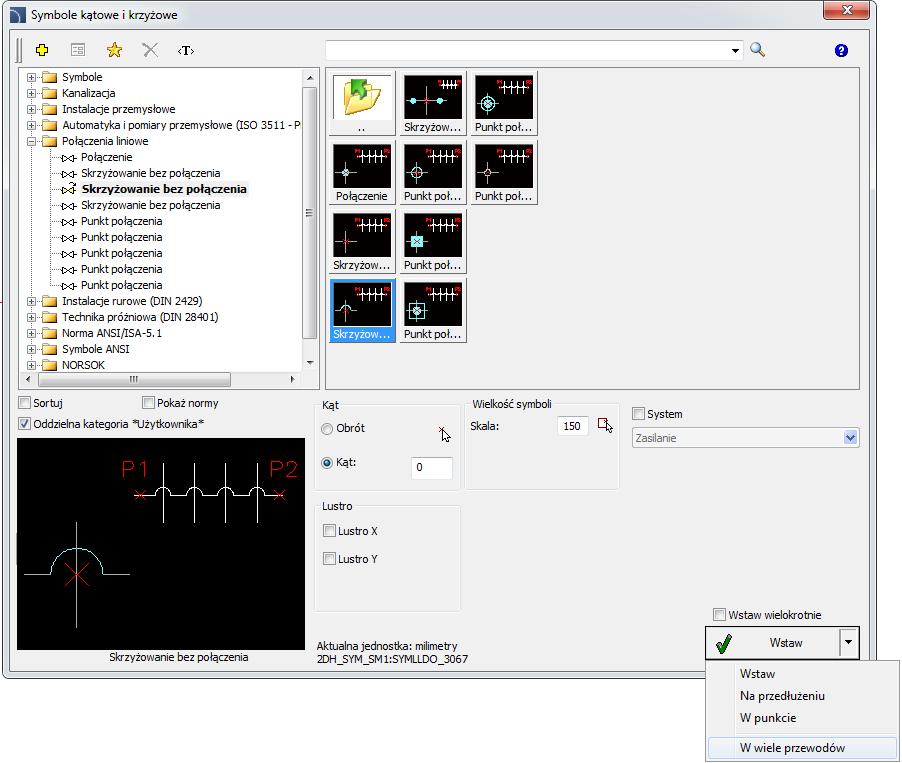
Task: Click the <T> text attributes icon
Action: [186, 51]
